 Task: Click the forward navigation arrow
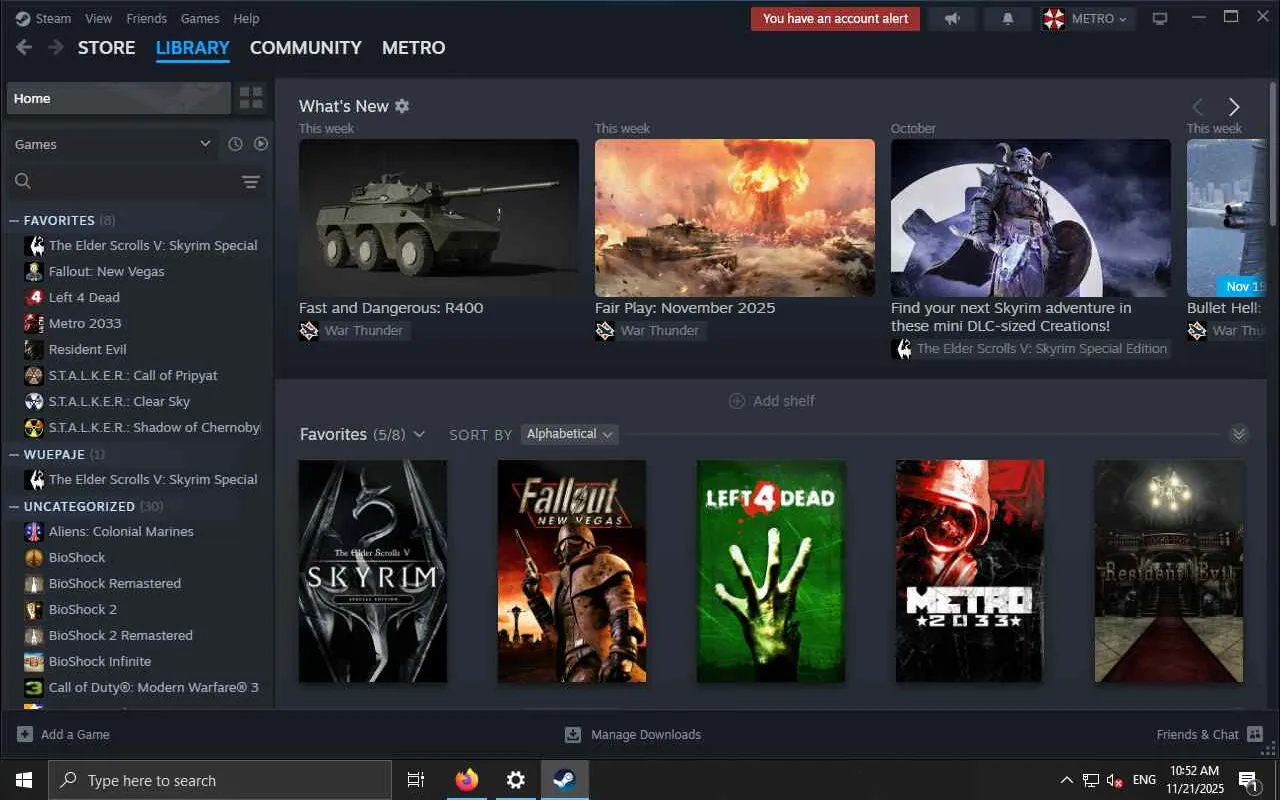pyautogui.click(x=56, y=48)
